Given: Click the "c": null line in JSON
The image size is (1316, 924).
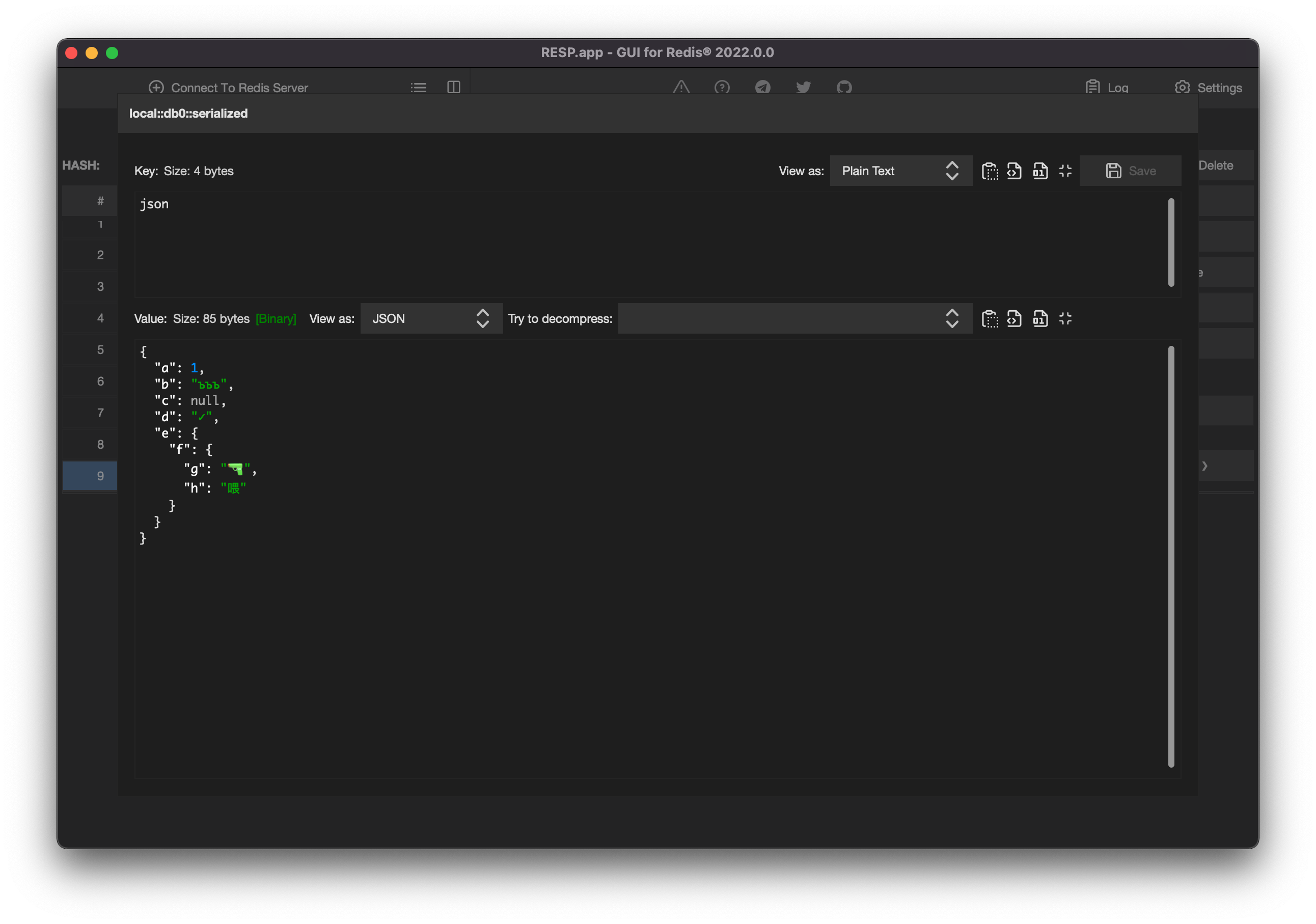Looking at the screenshot, I should (190, 401).
